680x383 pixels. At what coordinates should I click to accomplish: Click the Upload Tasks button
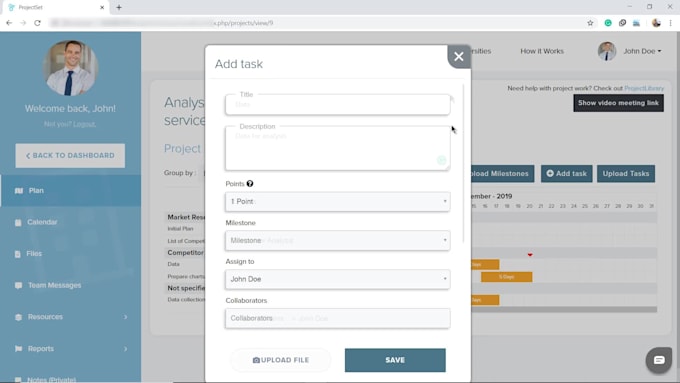[626, 173]
